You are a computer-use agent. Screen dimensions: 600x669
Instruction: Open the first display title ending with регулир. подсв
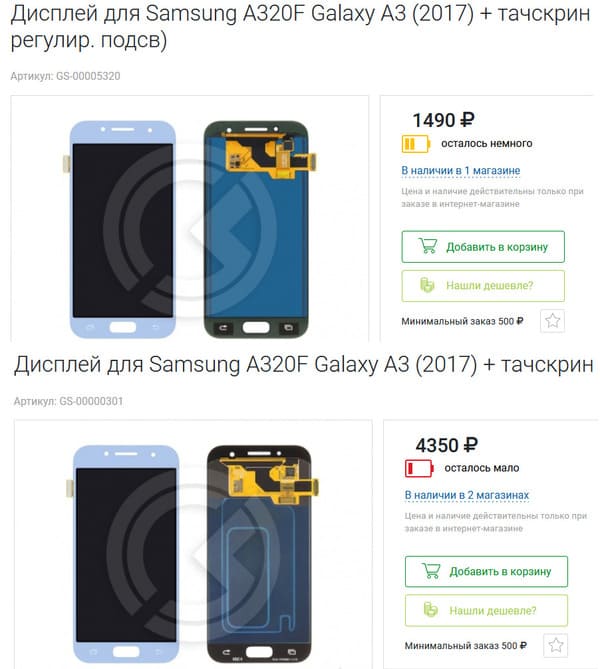click(x=300, y=26)
